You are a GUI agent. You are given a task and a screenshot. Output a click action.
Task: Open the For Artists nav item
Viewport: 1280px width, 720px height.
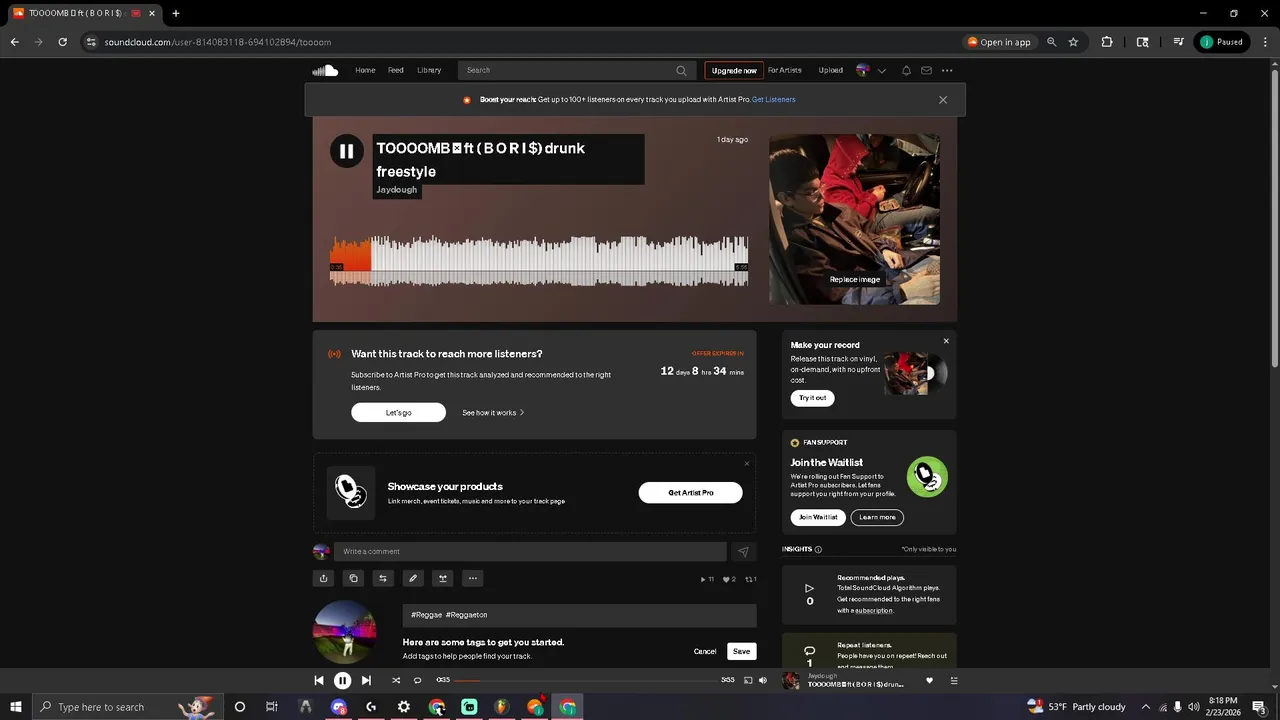click(784, 70)
